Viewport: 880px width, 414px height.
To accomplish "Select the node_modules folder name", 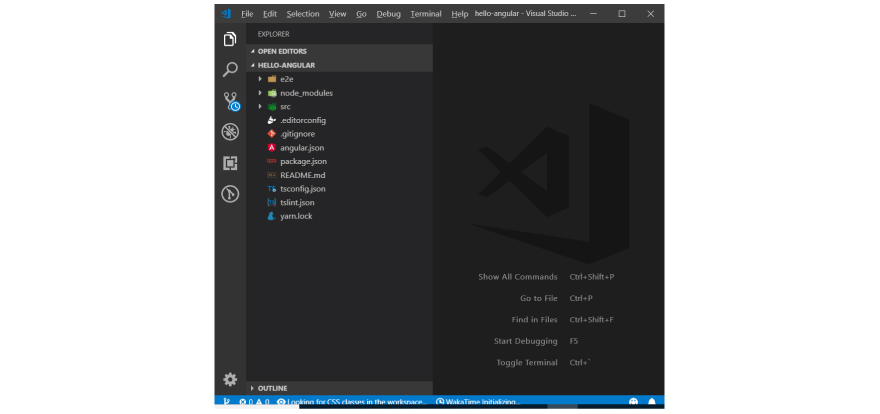I will (x=306, y=93).
